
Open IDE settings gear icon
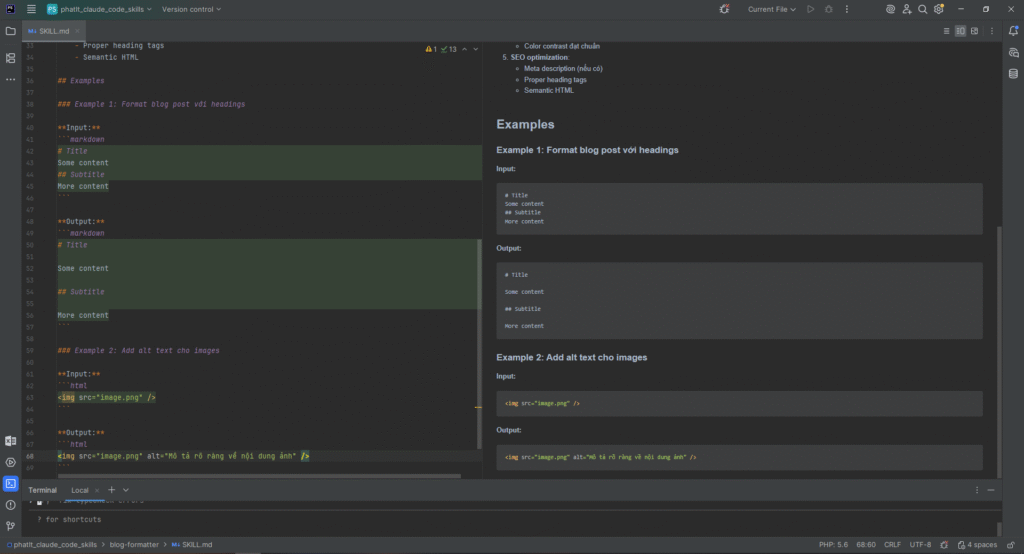[x=939, y=9]
